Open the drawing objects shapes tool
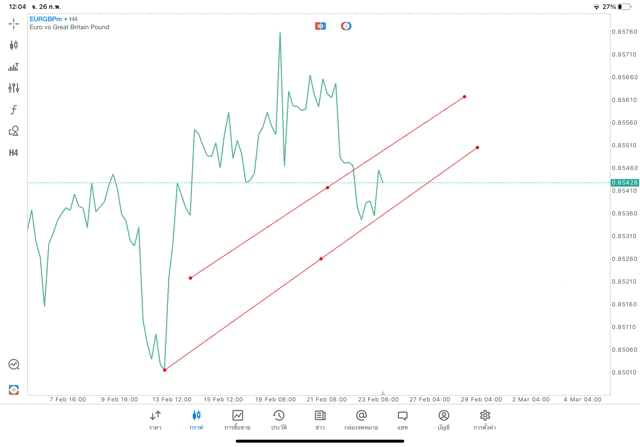Image resolution: width=640 pixels, height=447 pixels. tap(14, 131)
